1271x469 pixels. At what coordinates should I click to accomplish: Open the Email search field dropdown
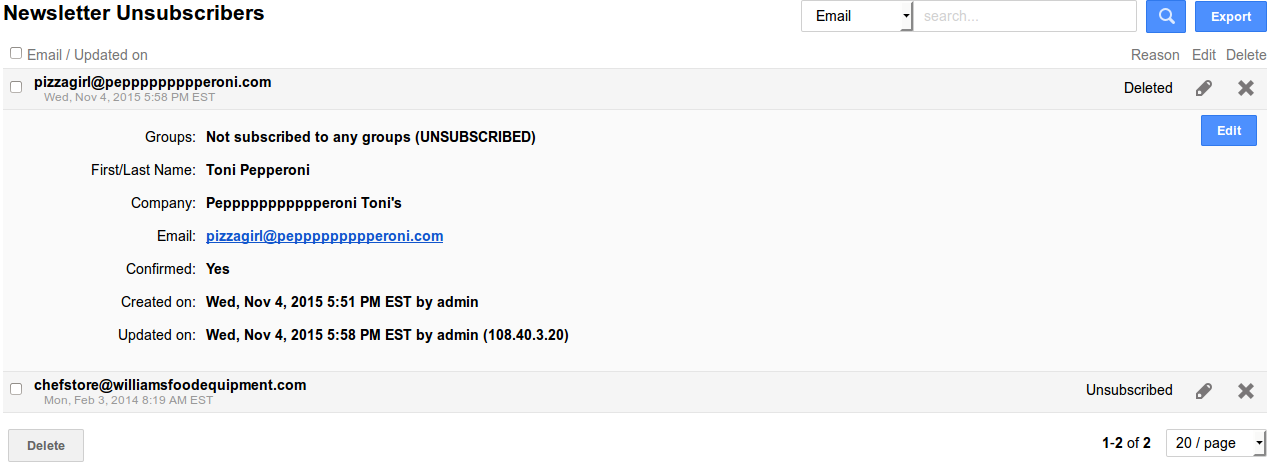[x=857, y=16]
